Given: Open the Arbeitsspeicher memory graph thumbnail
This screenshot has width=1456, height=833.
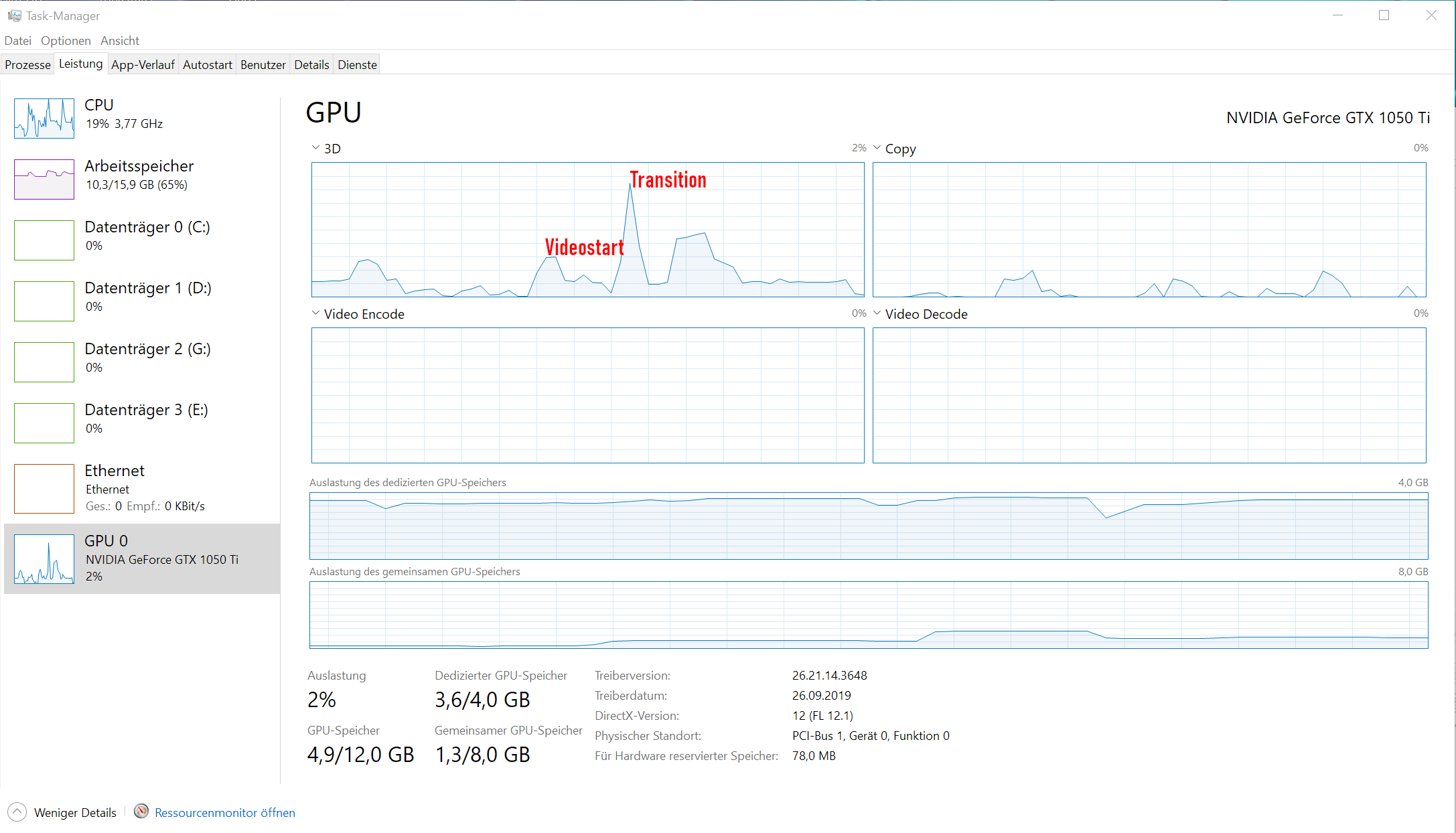Looking at the screenshot, I should coord(44,179).
